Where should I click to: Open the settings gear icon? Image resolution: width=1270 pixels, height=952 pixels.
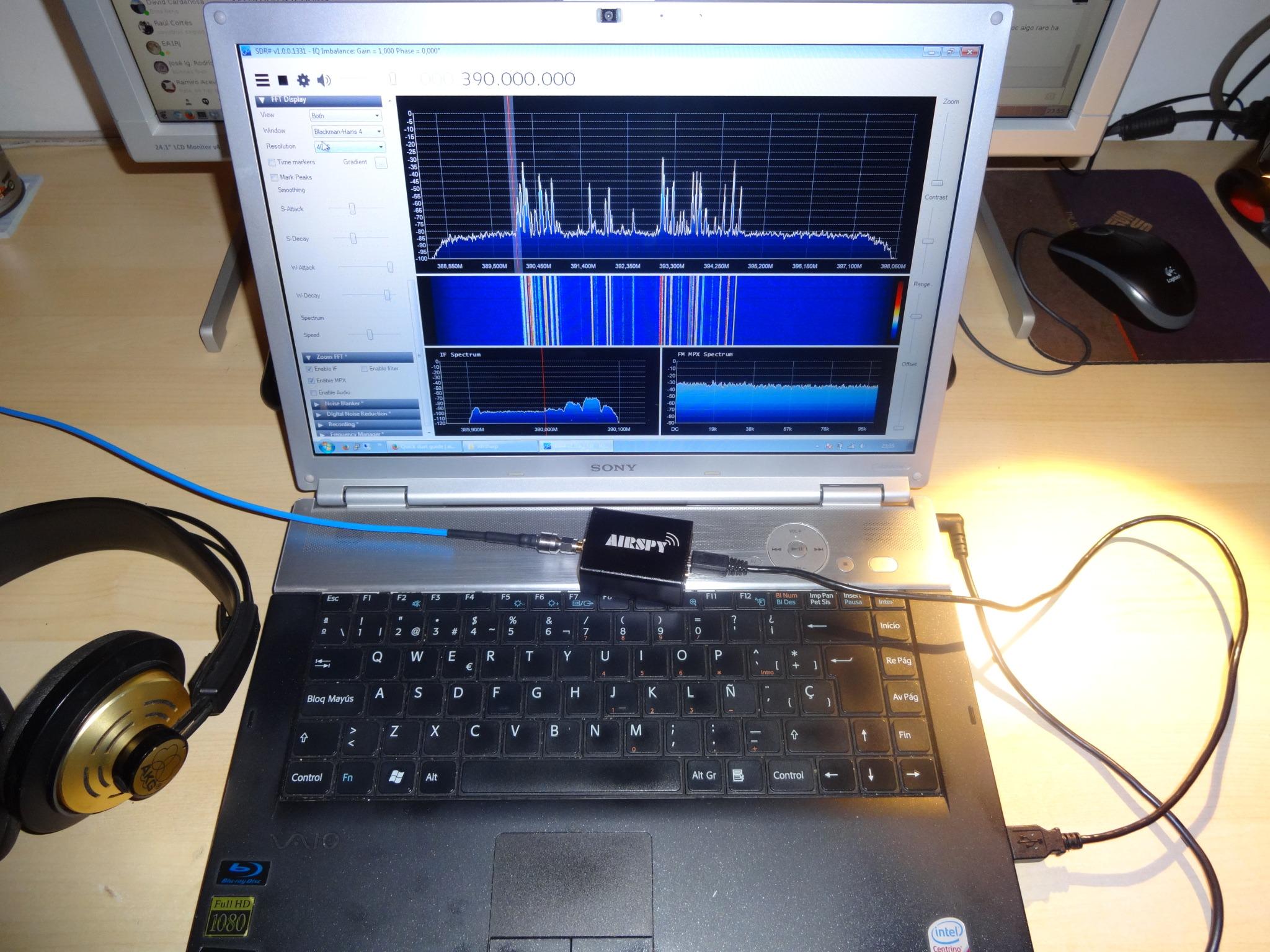coord(303,80)
